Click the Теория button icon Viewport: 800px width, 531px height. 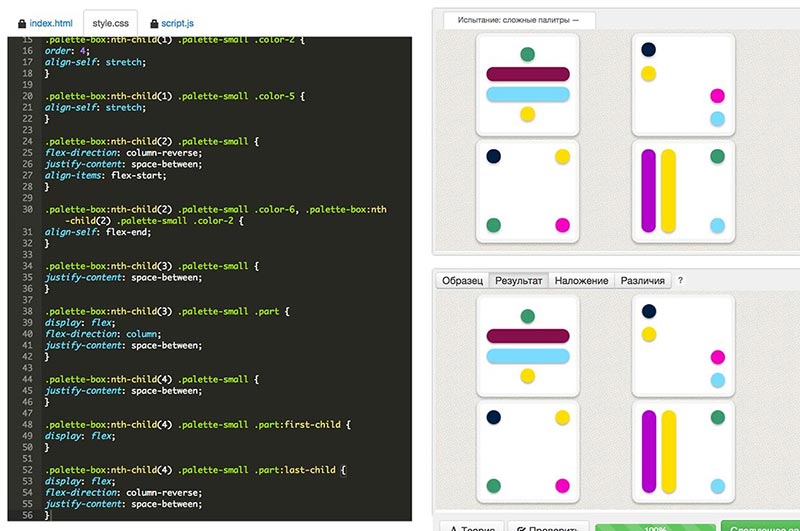pyautogui.click(x=452, y=526)
